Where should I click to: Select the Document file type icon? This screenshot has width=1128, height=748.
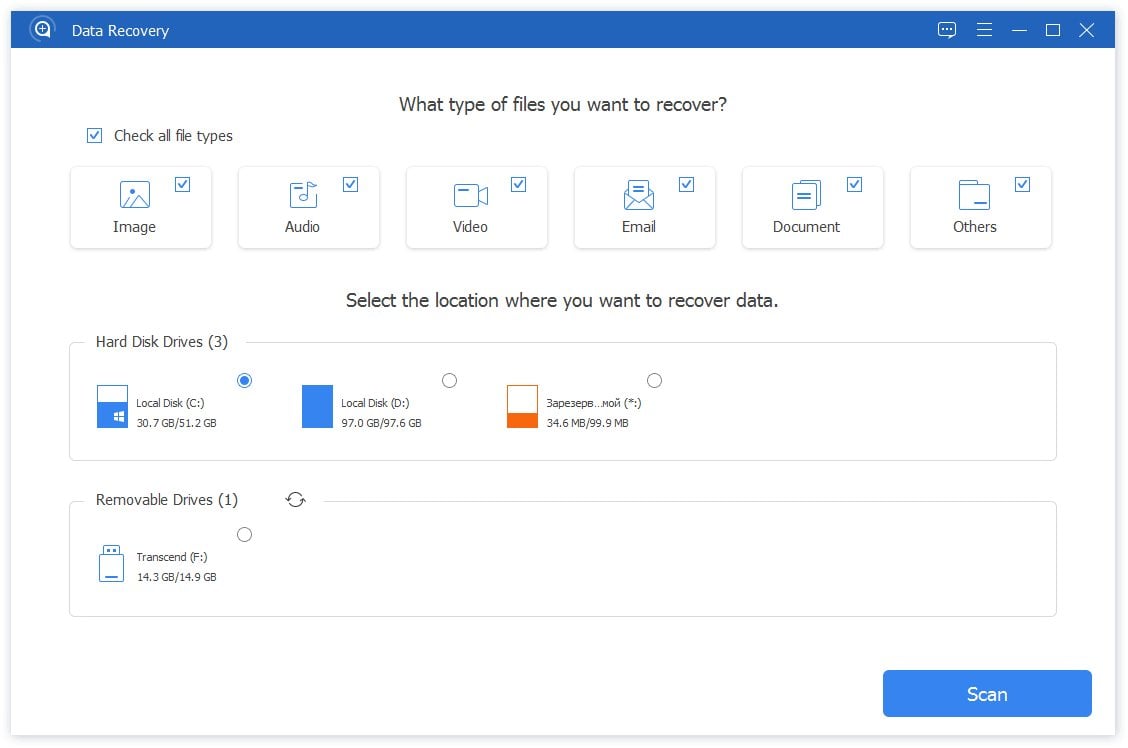808,194
